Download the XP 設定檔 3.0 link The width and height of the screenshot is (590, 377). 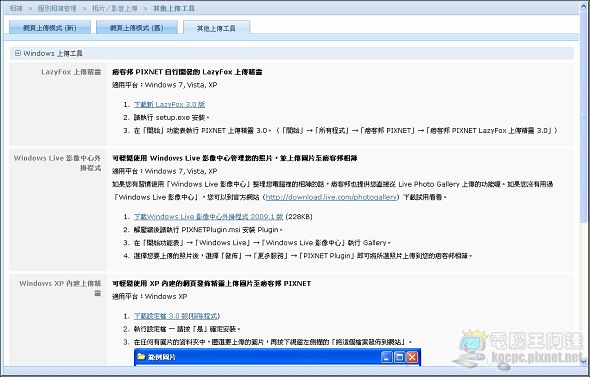tap(161, 316)
